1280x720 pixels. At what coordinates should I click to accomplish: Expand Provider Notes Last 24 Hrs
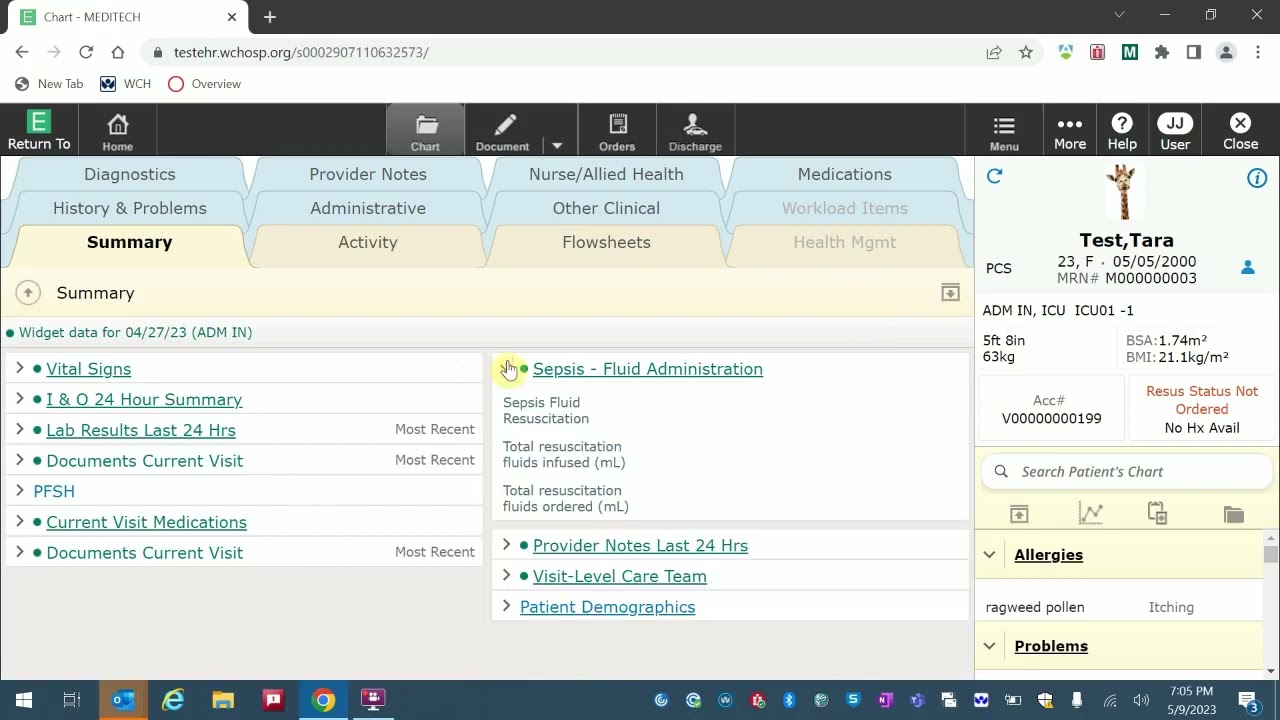[x=506, y=545]
